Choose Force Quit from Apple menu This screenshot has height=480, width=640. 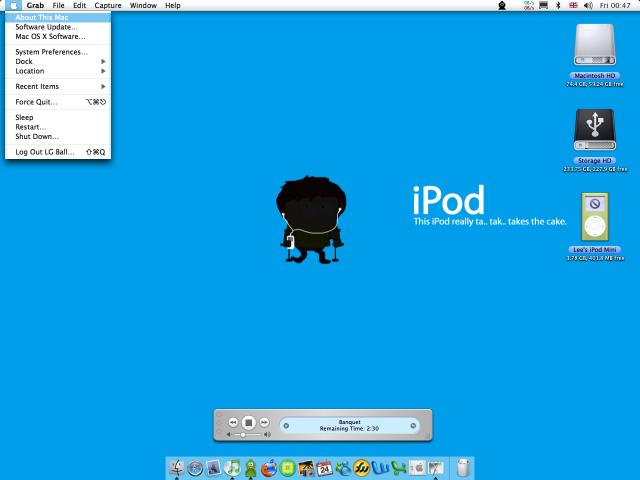[x=58, y=102]
